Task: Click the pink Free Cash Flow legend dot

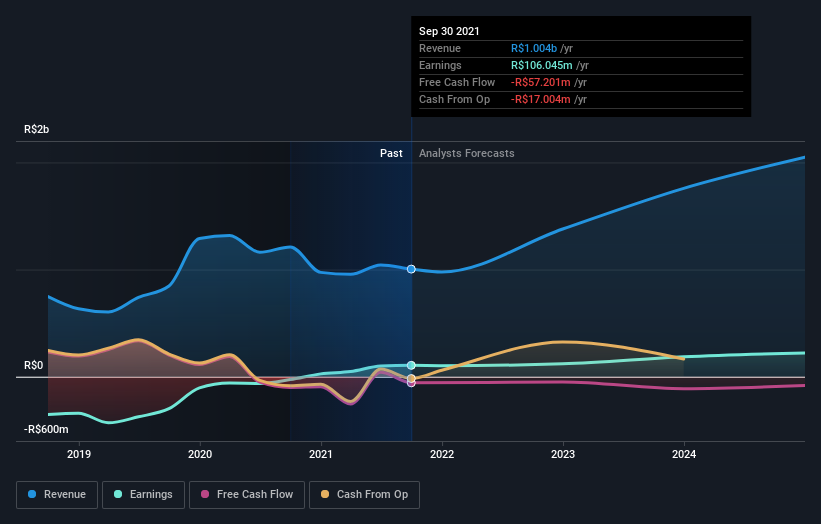Action: tap(205, 494)
